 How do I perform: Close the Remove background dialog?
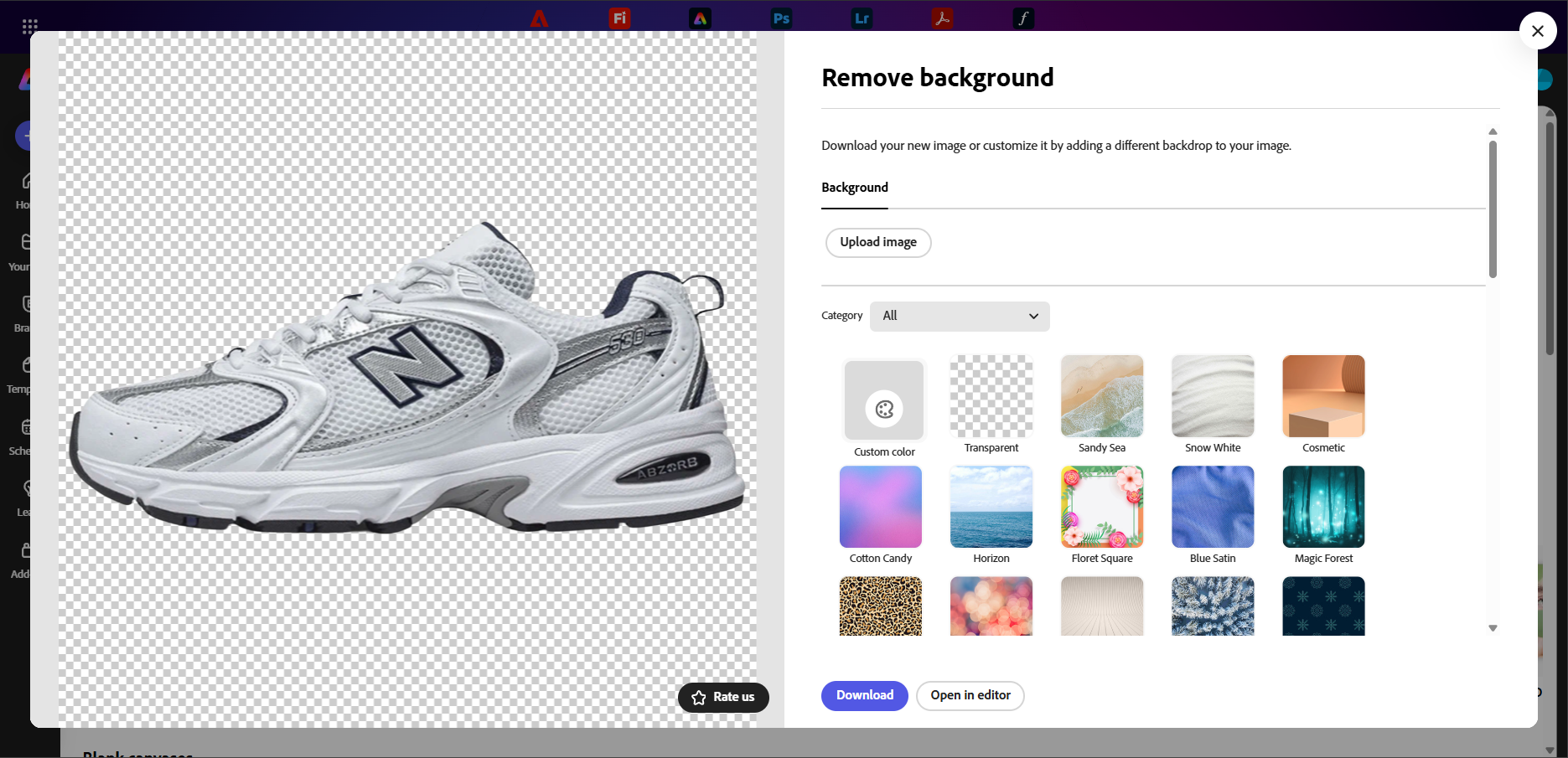pyautogui.click(x=1538, y=31)
